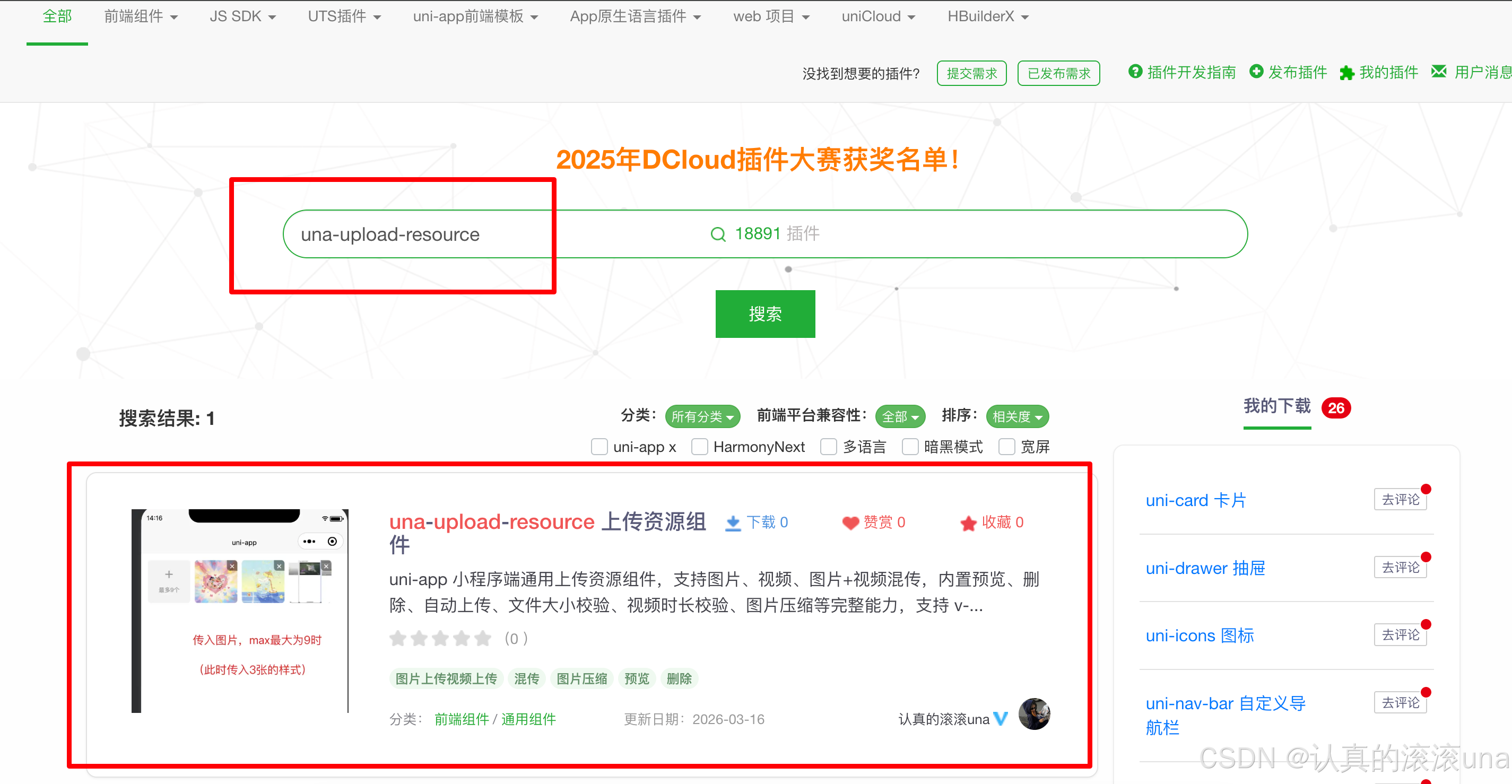Click the 发布插件 plus icon
1512x784 pixels.
coord(1256,72)
